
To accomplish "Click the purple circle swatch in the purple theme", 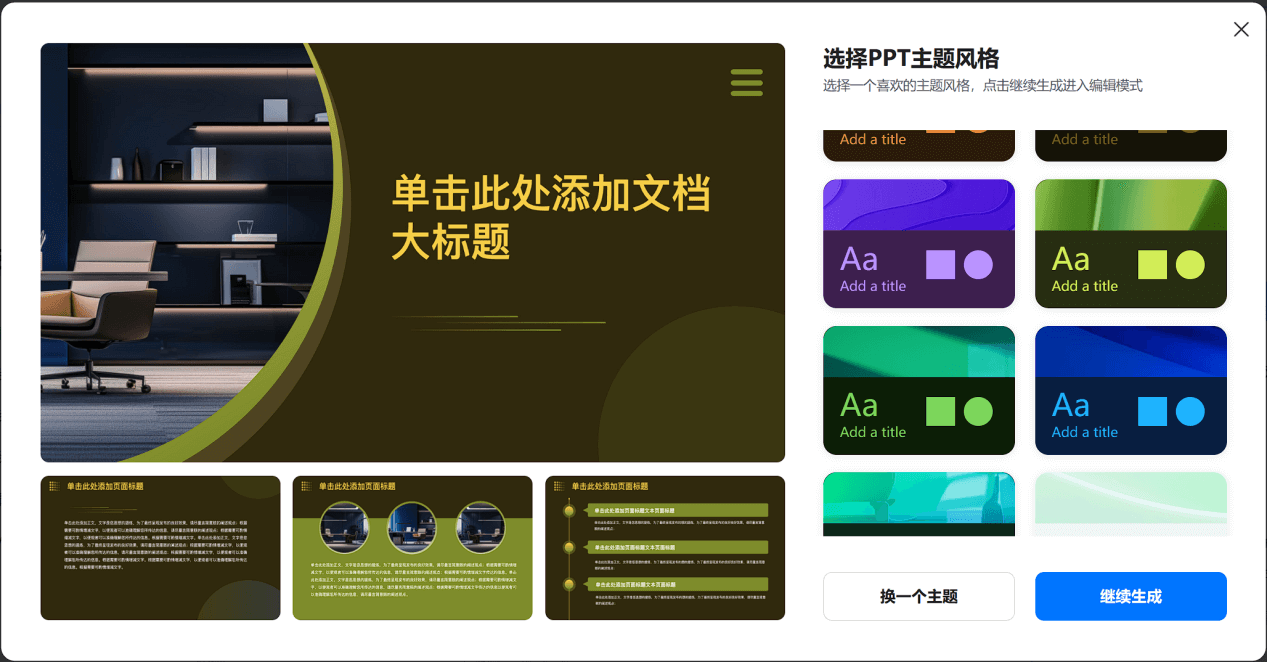I will [x=978, y=264].
